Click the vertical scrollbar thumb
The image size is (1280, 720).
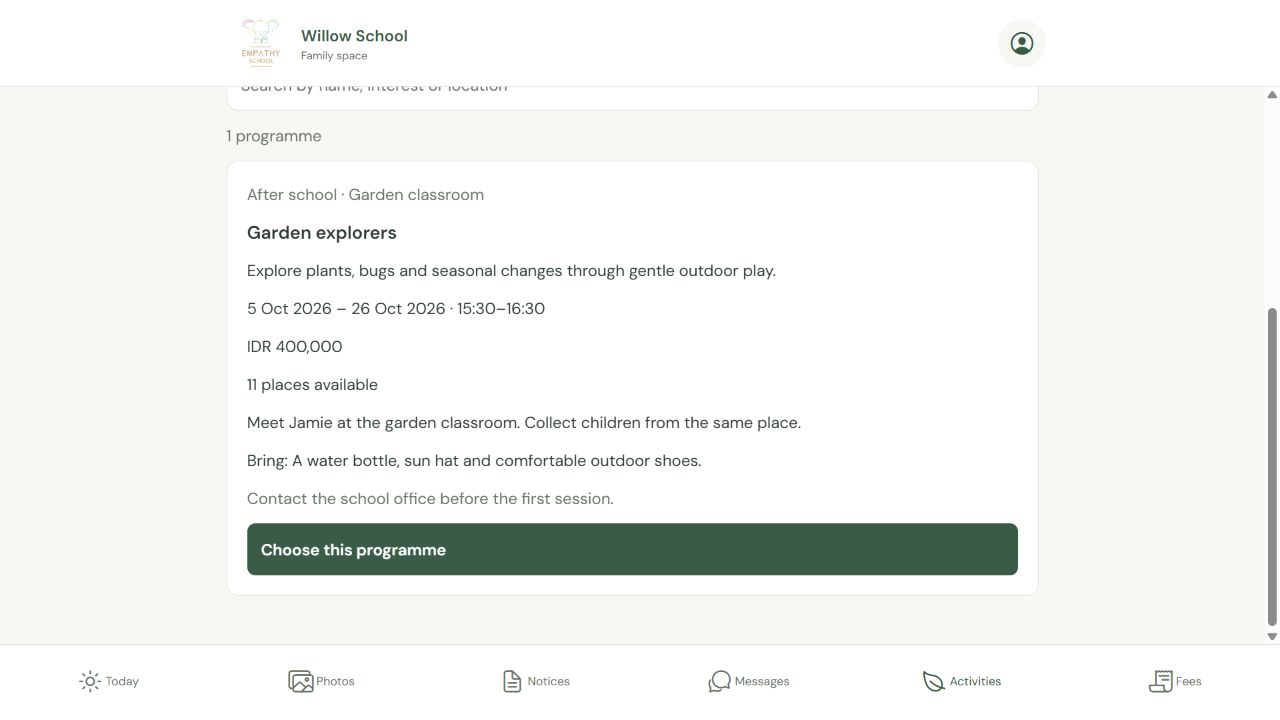pyautogui.click(x=1272, y=466)
